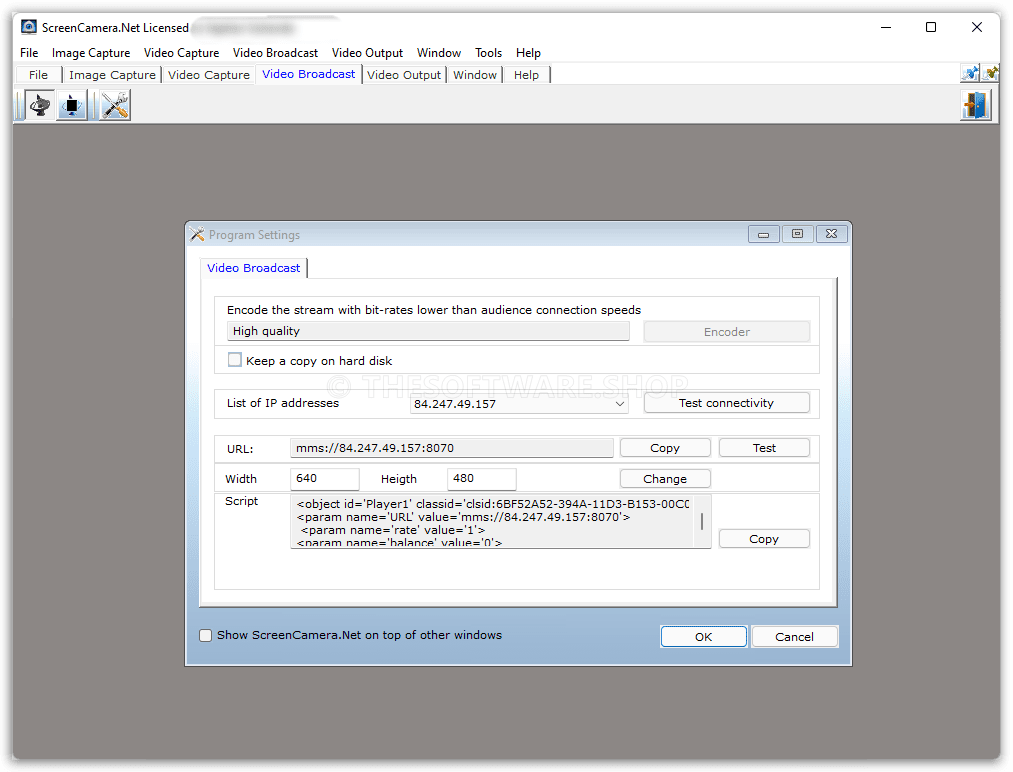
Task: Switch to the Image Capture tab
Action: click(x=112, y=75)
